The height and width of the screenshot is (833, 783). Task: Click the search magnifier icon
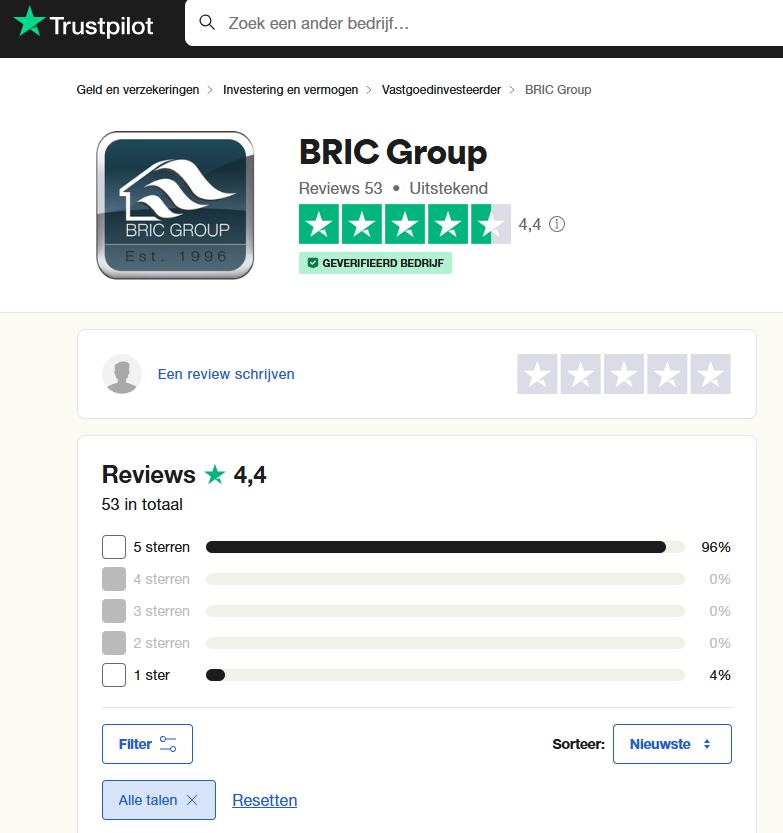[207, 22]
